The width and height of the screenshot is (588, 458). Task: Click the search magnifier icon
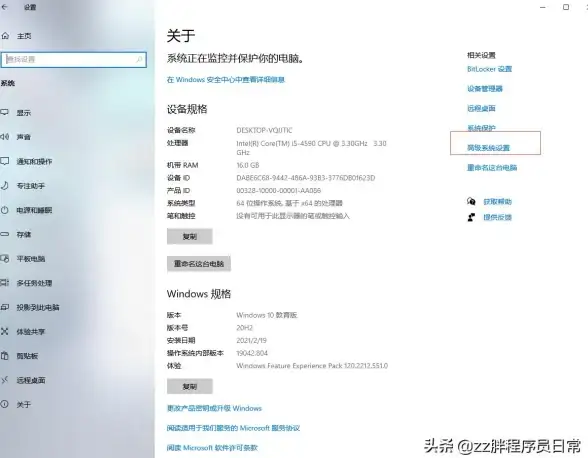click(x=139, y=59)
